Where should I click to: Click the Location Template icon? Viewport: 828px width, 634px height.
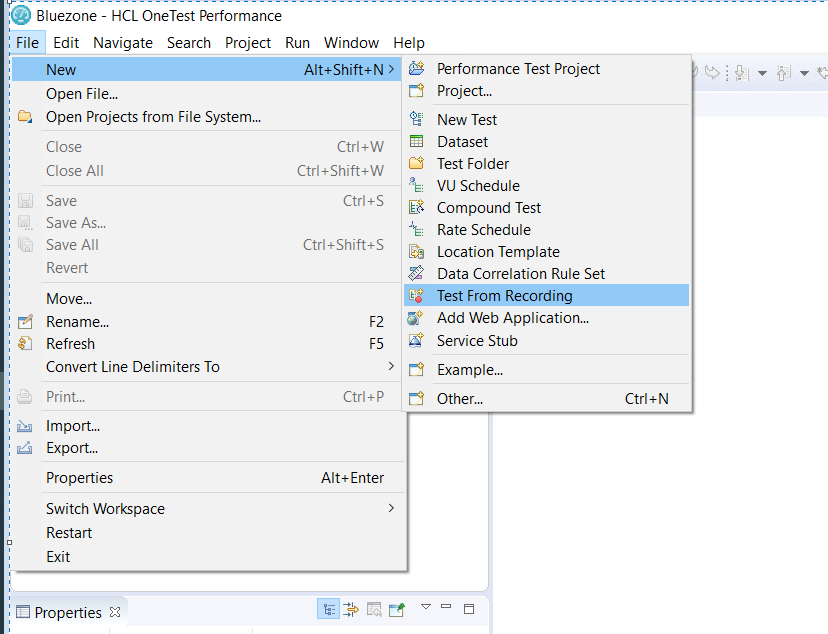click(417, 252)
